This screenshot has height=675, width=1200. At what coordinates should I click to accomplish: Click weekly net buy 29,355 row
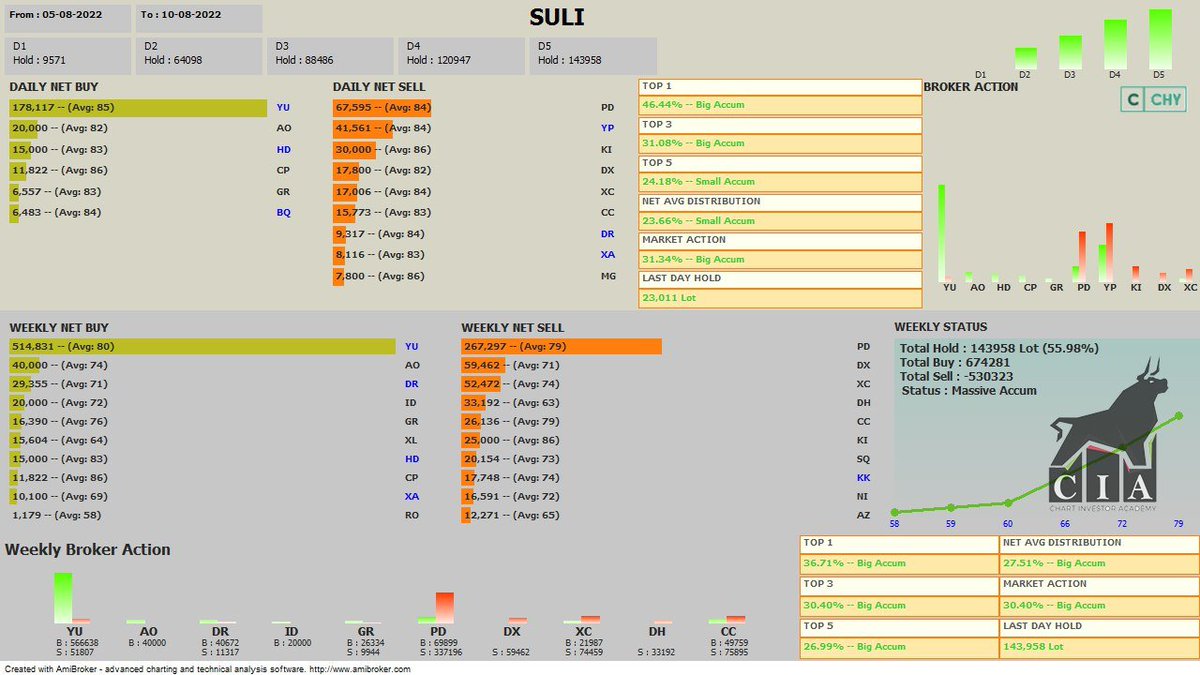(215, 384)
